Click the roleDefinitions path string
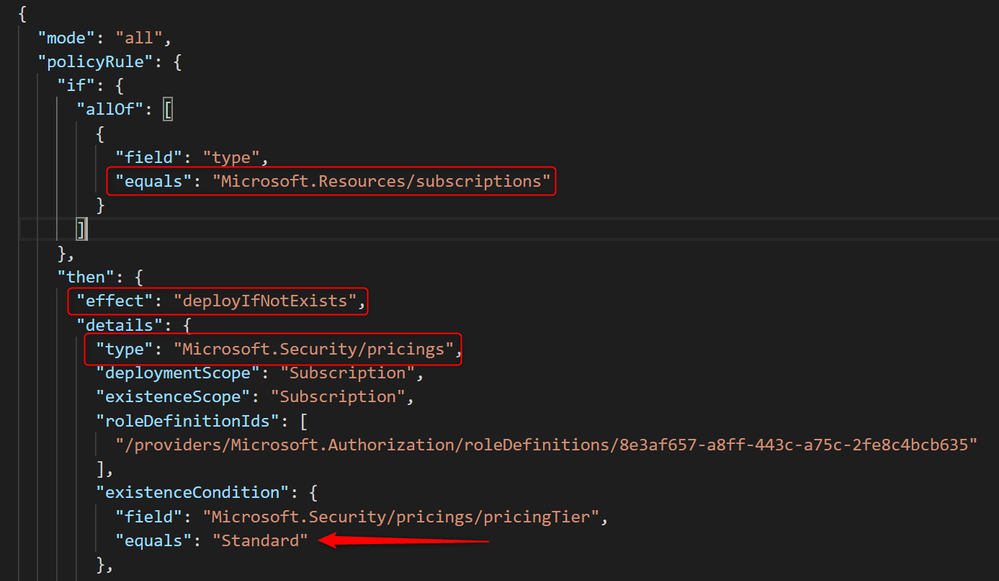 click(546, 445)
